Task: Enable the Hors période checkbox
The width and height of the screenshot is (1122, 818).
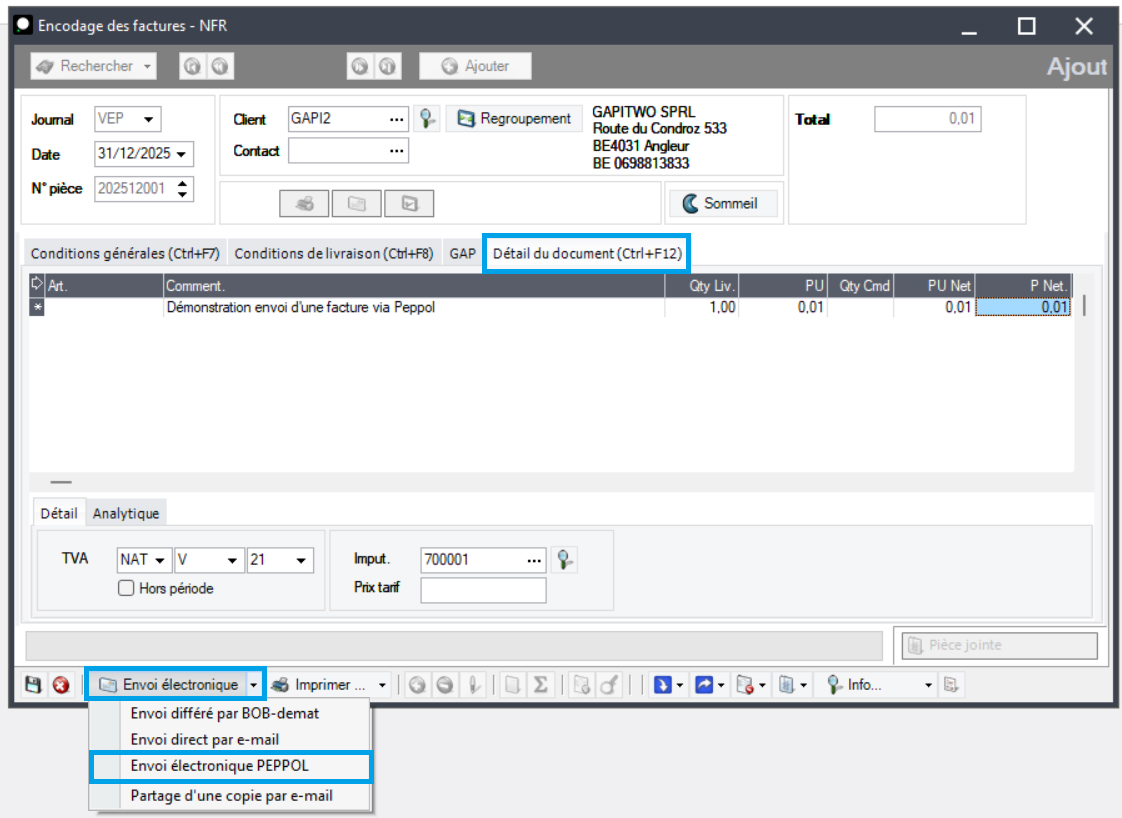Action: (x=126, y=588)
